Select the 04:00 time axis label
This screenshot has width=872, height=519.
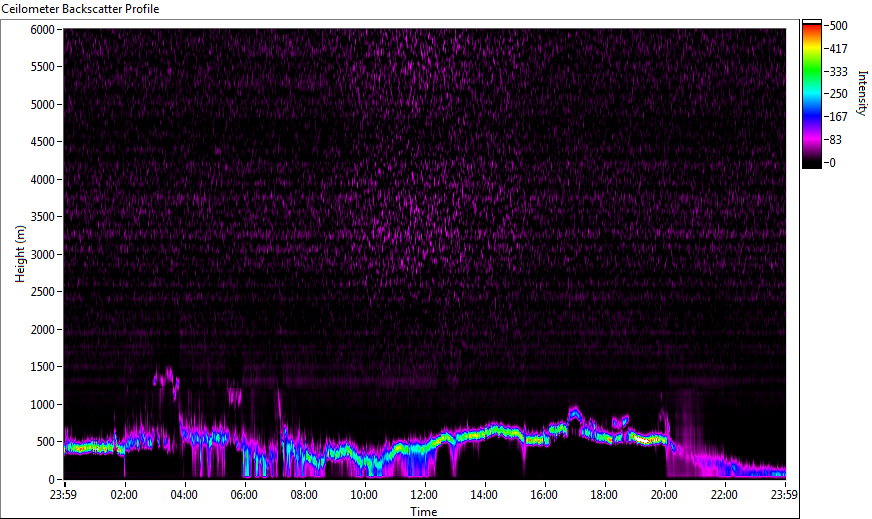(x=184, y=495)
